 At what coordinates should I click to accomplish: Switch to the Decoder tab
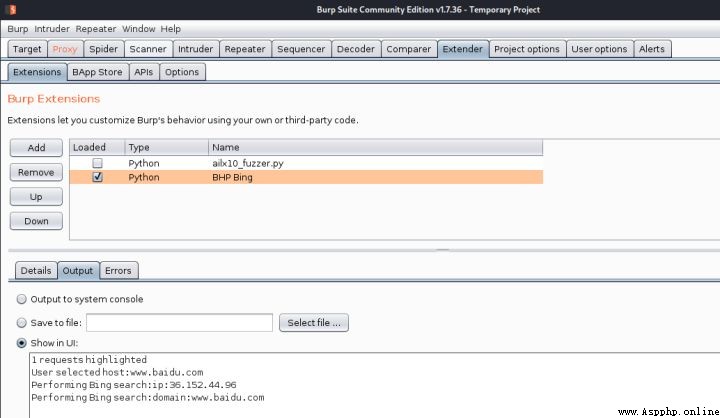pyautogui.click(x=356, y=49)
